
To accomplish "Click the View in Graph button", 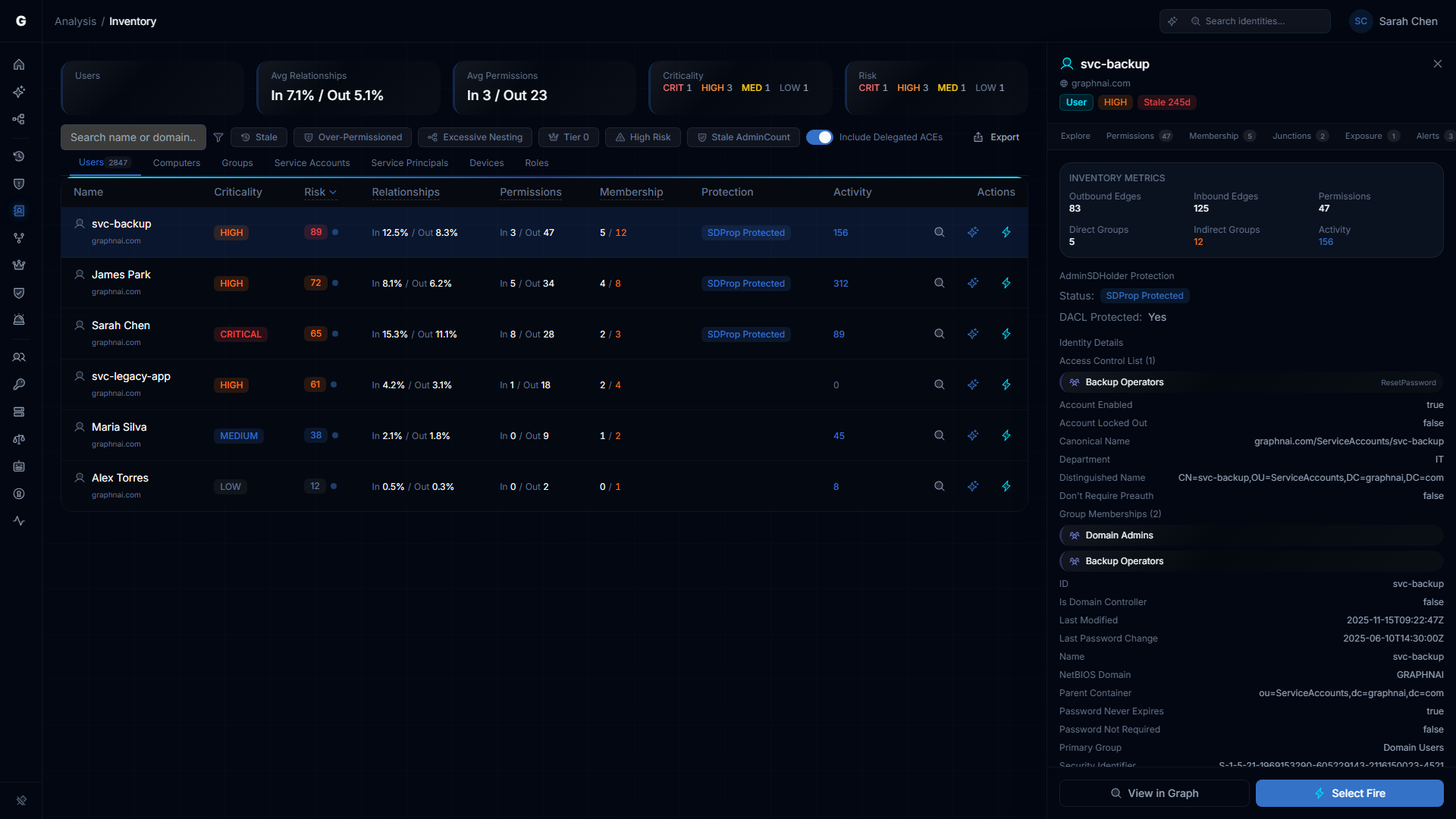I will pyautogui.click(x=1153, y=793).
